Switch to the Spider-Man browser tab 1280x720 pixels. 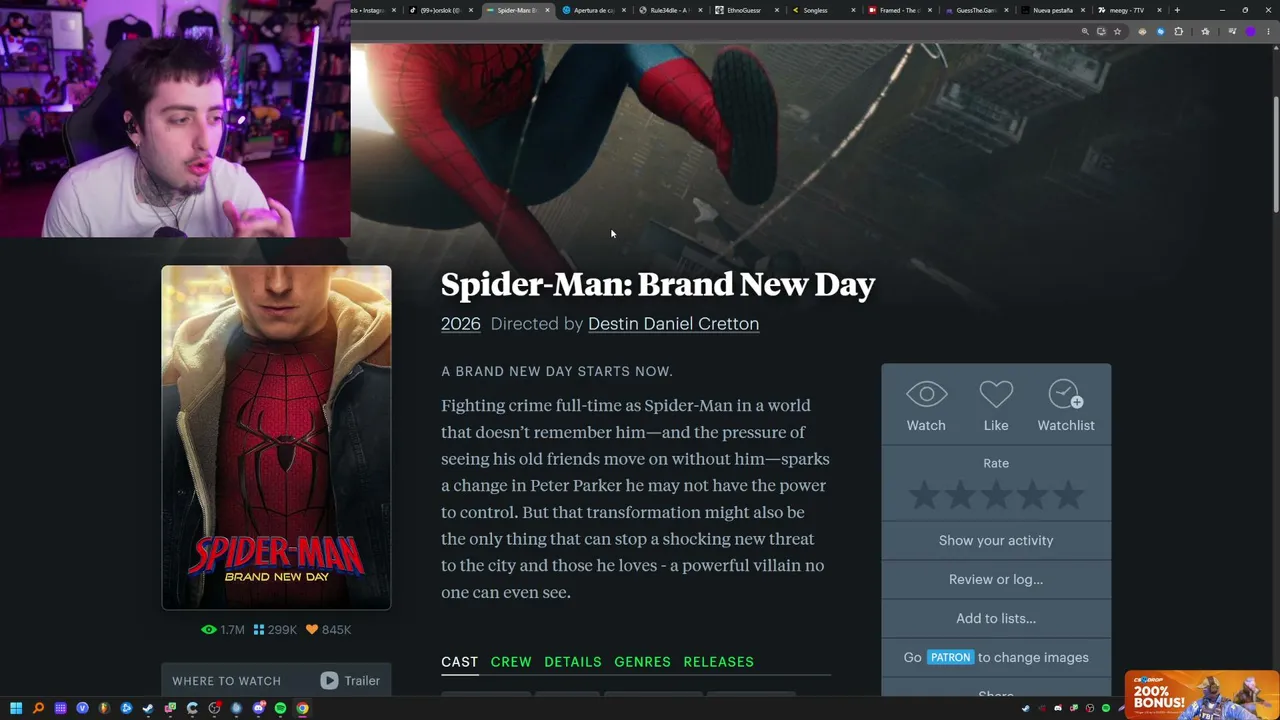point(516,10)
